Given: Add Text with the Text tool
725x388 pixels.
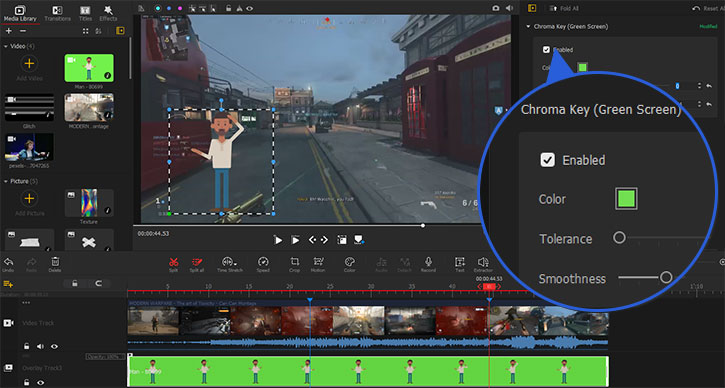Looking at the screenshot, I should coord(460,265).
